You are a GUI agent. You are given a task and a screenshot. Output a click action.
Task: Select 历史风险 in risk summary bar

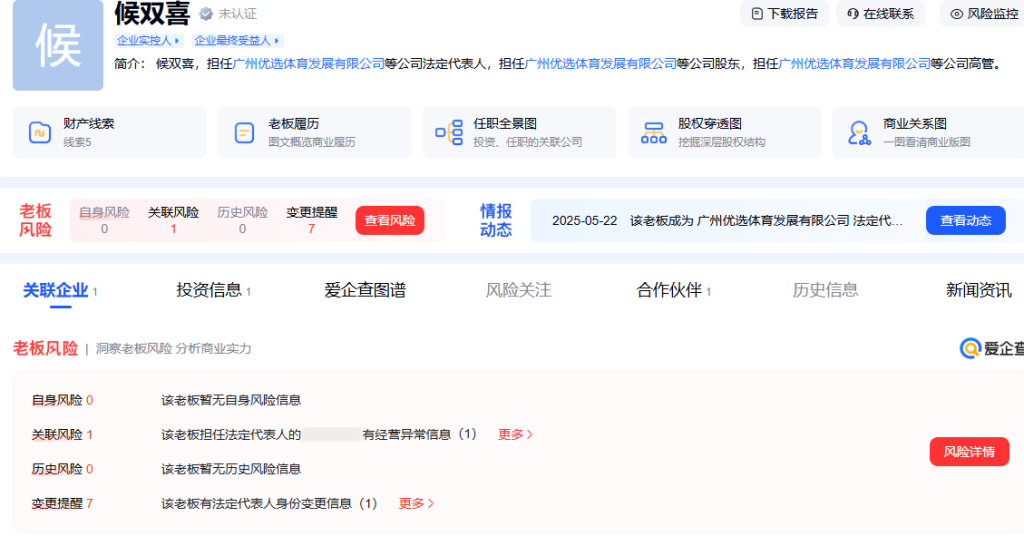tap(242, 220)
